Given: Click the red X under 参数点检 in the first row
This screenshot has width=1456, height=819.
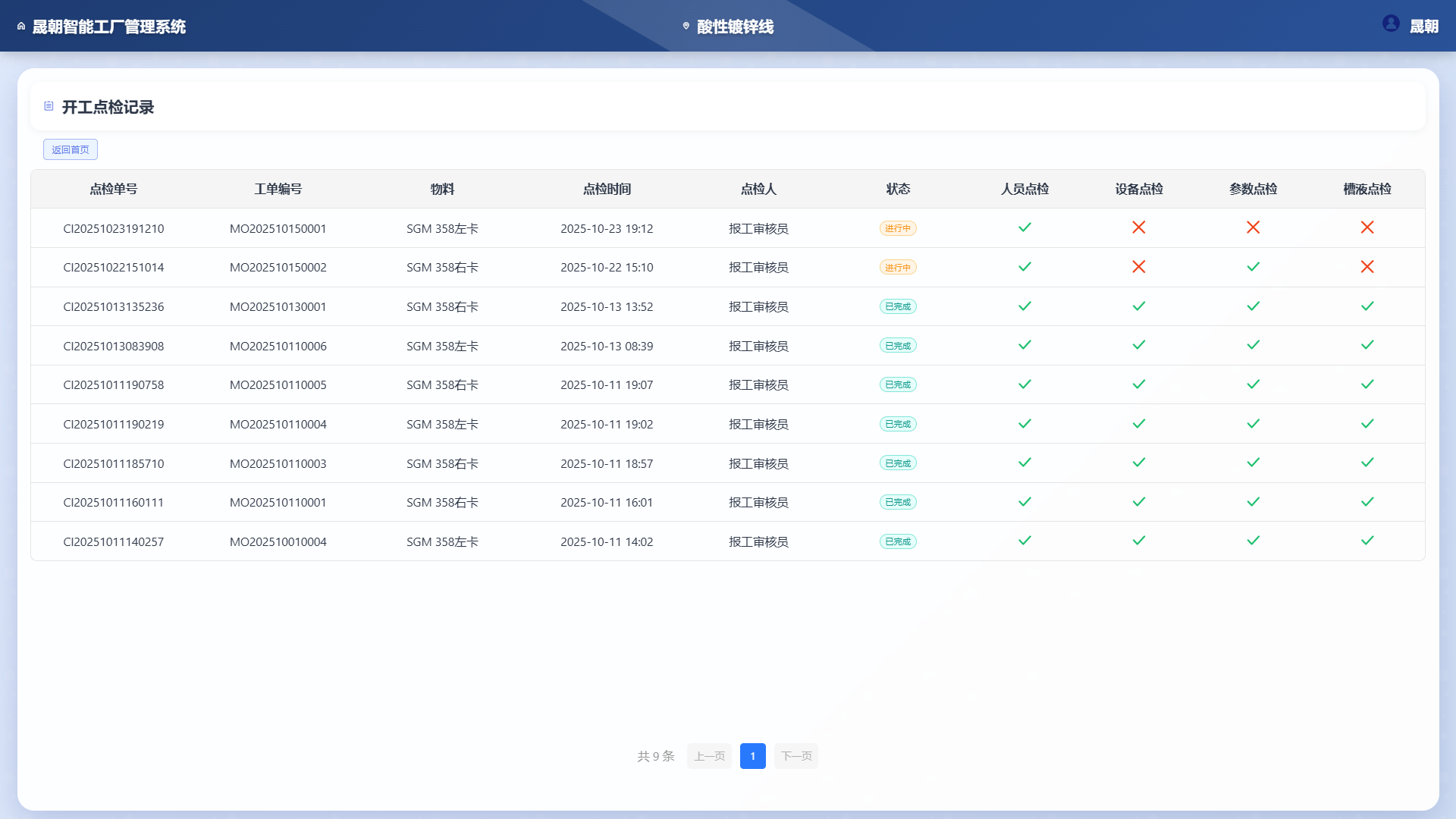Looking at the screenshot, I should [x=1254, y=227].
